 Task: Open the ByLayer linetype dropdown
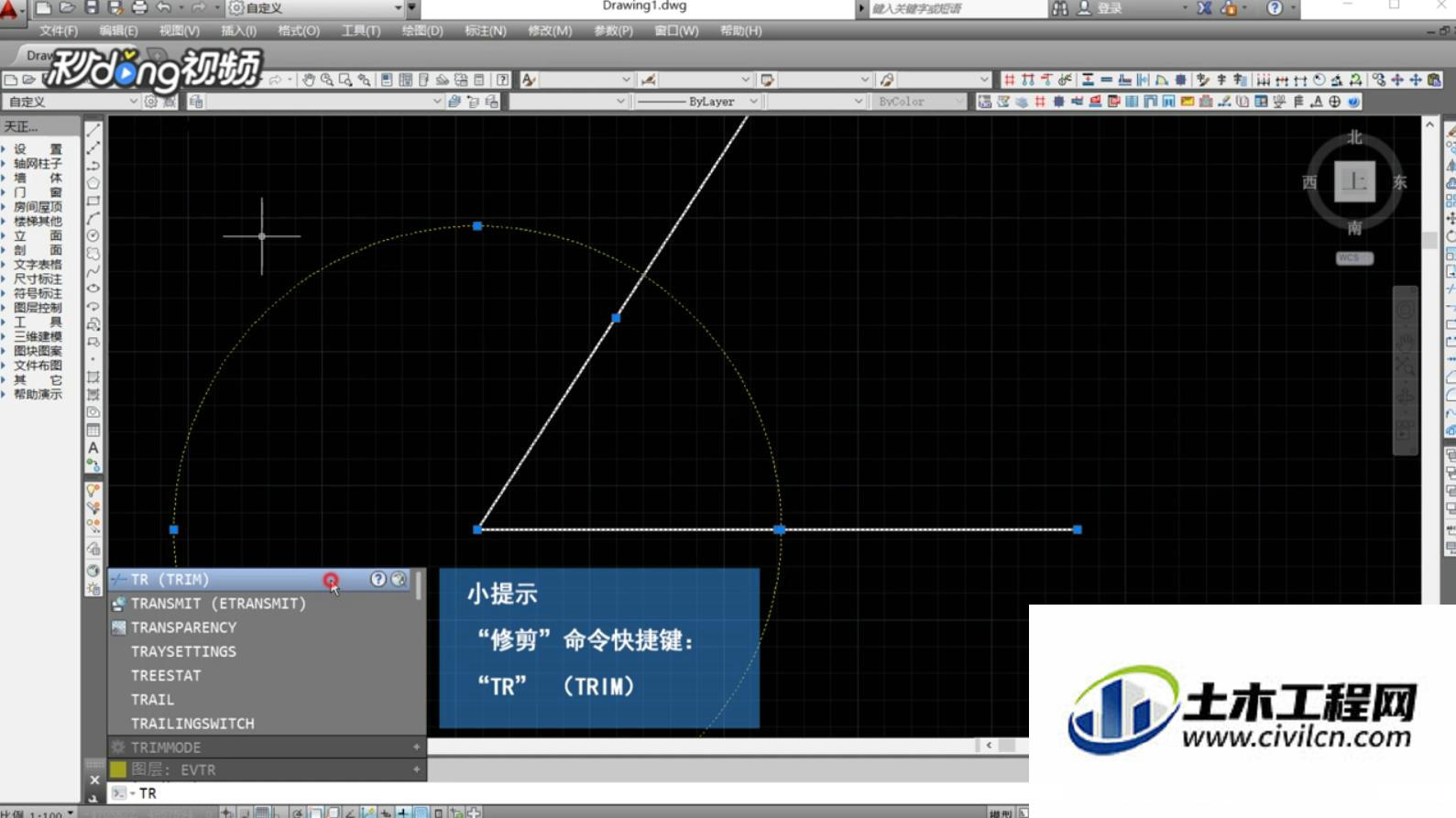(697, 102)
